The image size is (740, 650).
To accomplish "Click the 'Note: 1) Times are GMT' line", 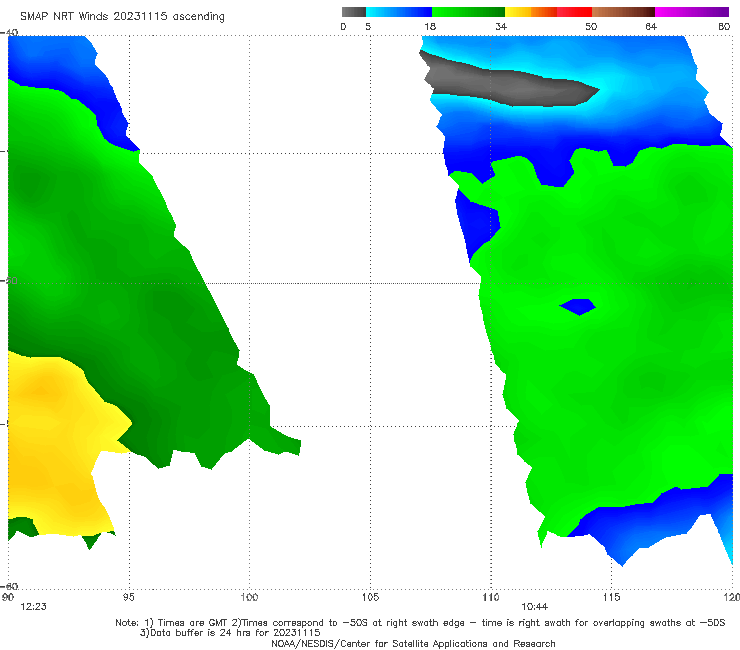I will click(x=420, y=623).
